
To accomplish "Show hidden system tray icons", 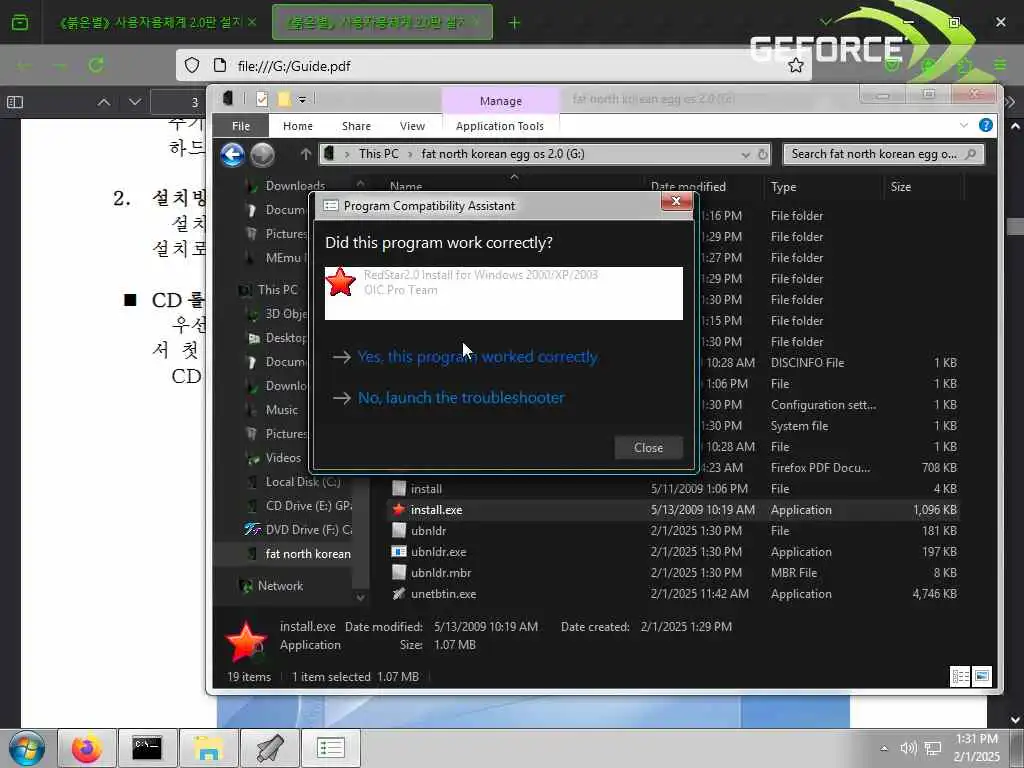I will (884, 749).
